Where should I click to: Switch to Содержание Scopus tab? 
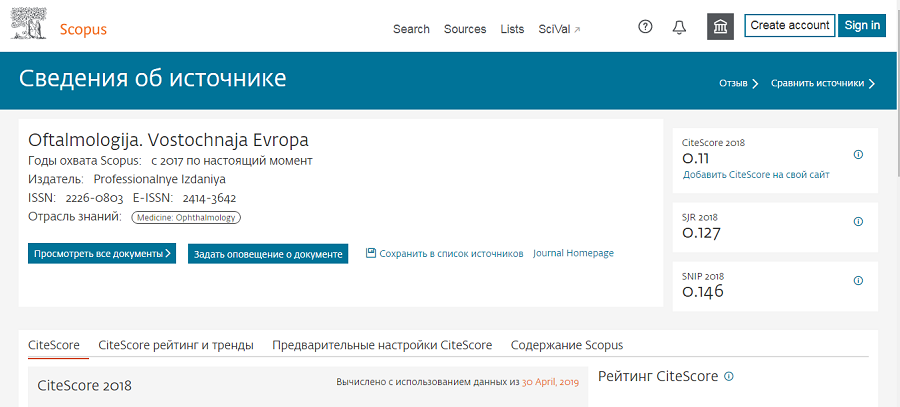567,346
